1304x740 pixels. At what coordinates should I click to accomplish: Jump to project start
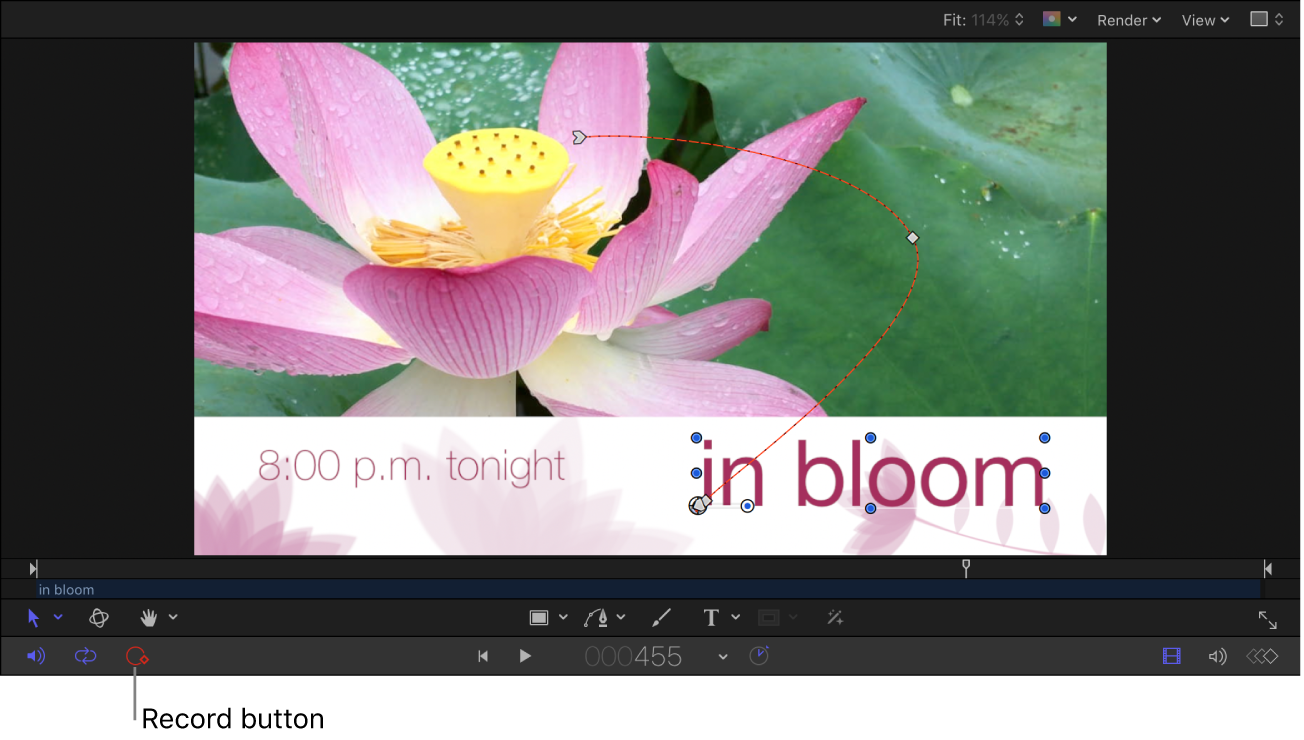(483, 656)
